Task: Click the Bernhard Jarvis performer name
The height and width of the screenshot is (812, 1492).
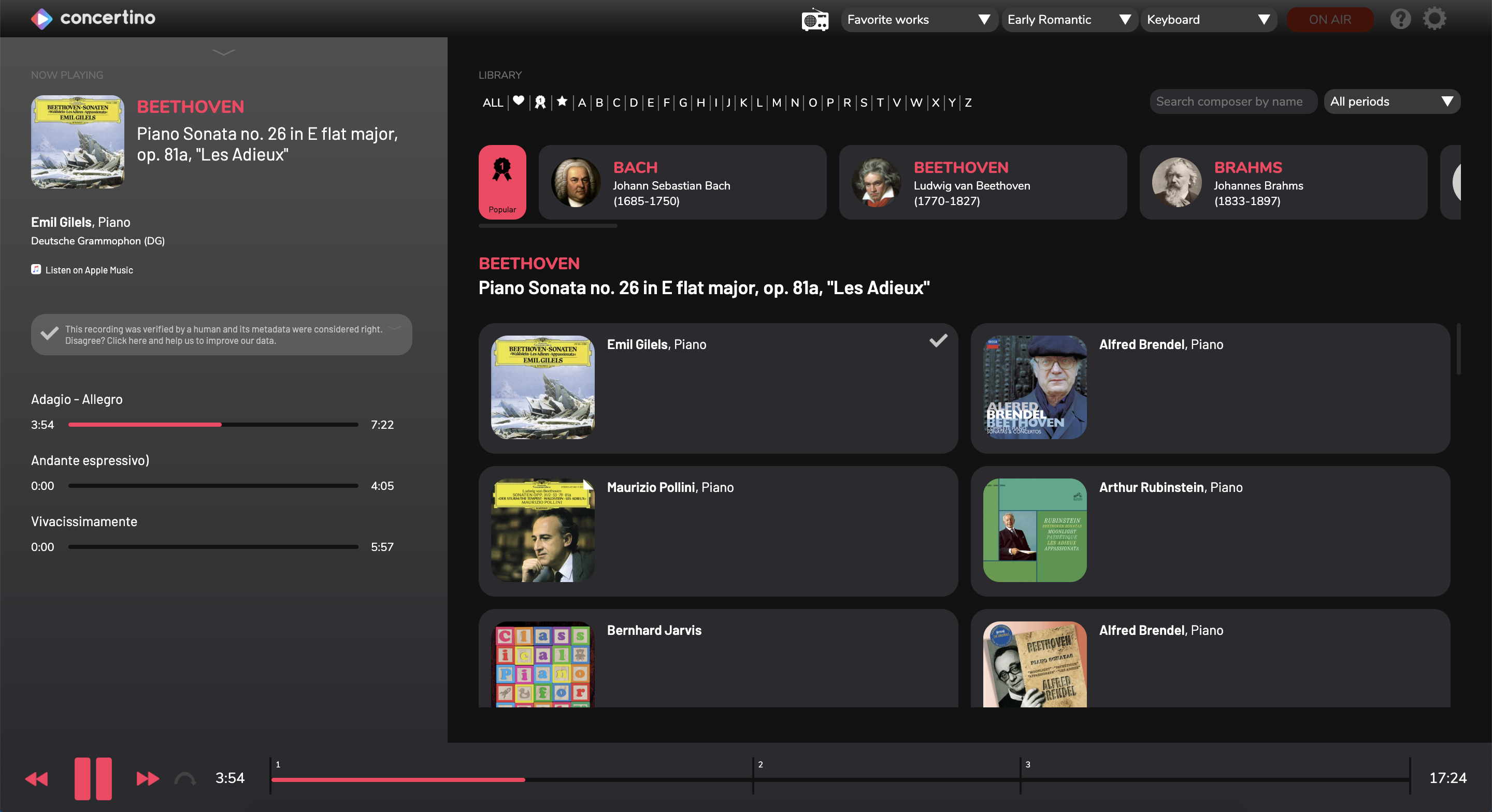Action: coord(654,630)
